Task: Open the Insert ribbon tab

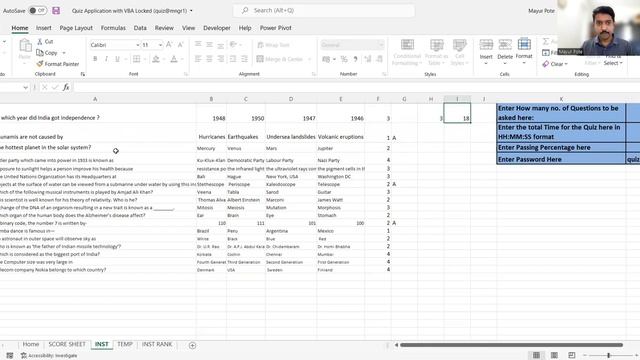Action: coord(44,28)
